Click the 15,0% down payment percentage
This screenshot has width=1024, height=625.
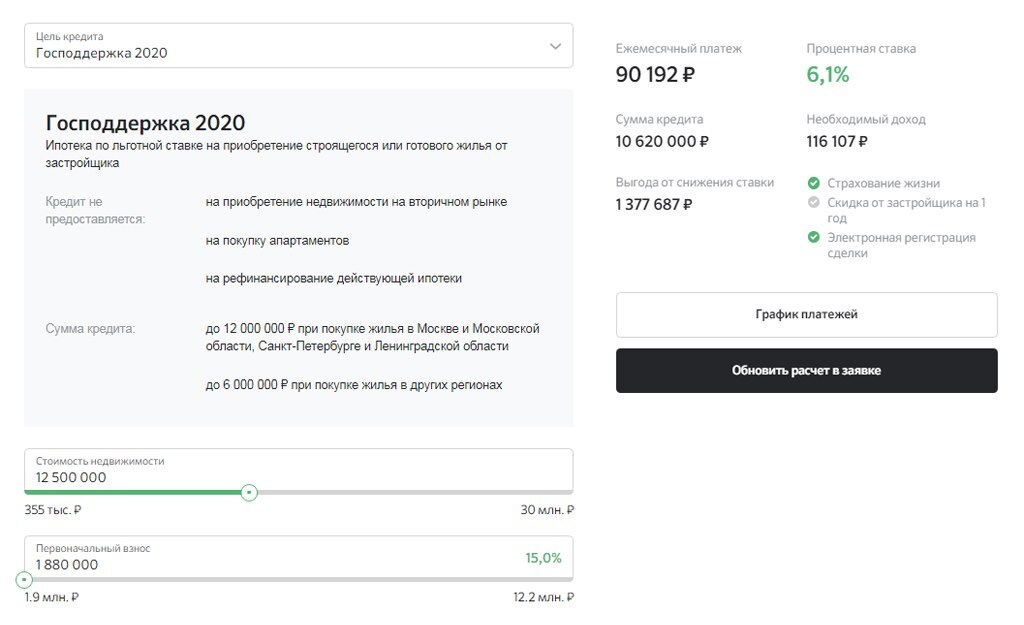click(x=543, y=558)
